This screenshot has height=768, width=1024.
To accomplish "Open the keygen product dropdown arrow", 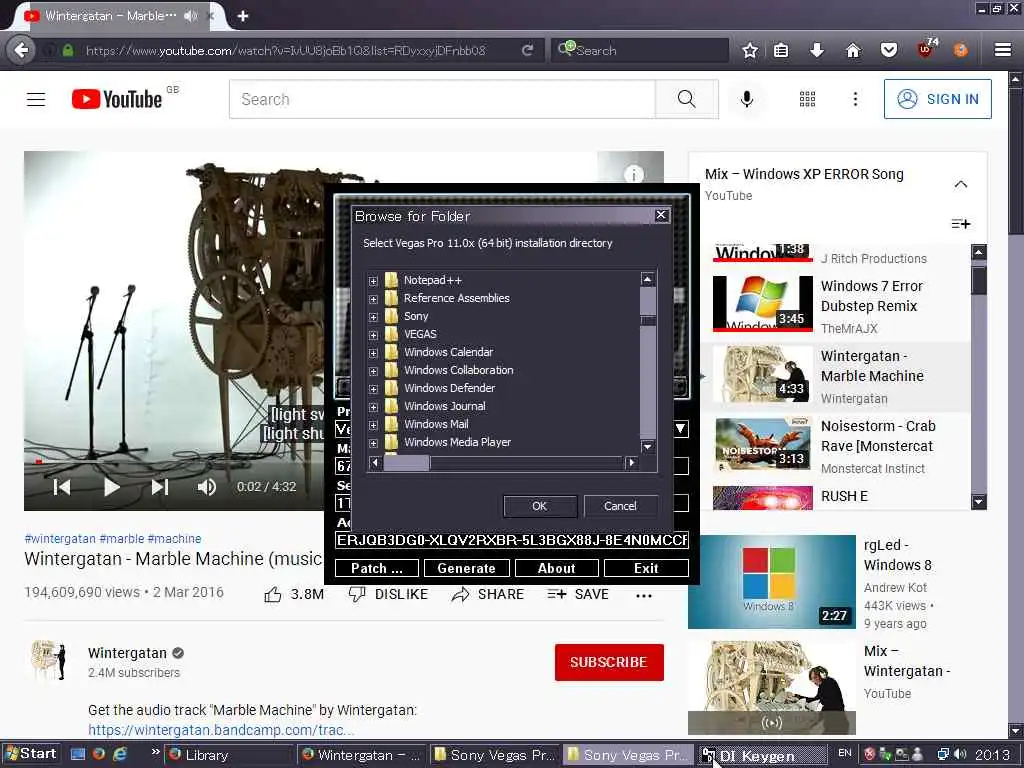I will point(680,428).
